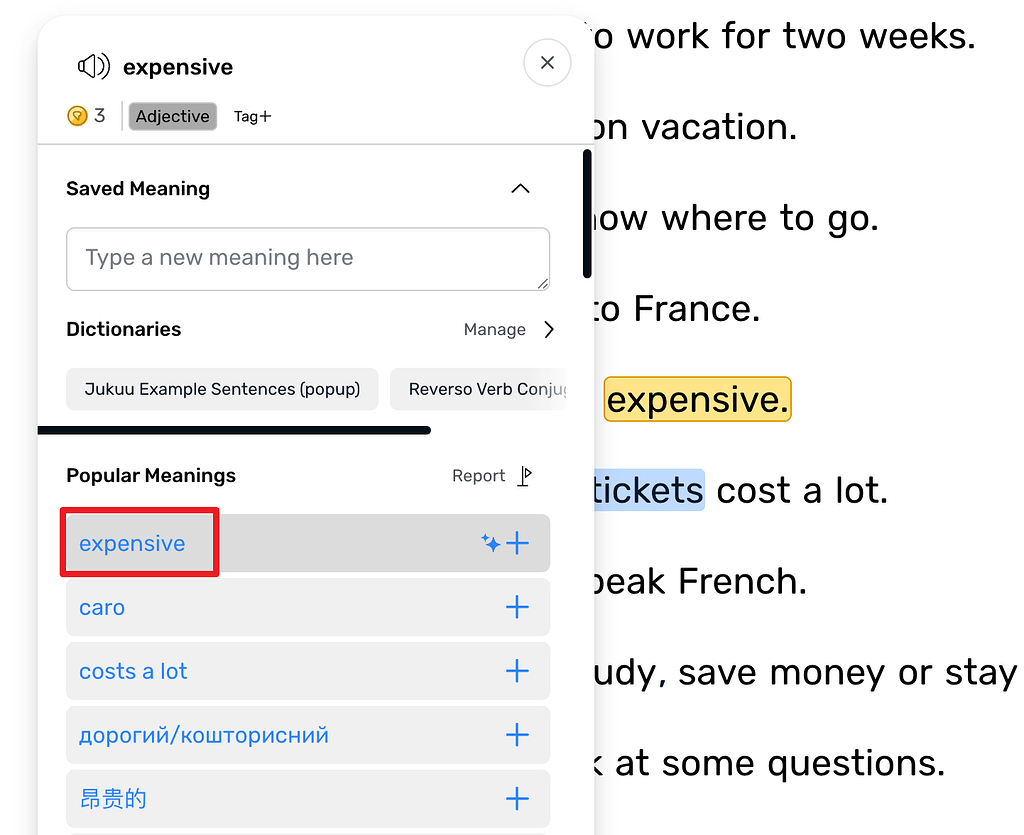
Task: Click the flag icon beside Report
Action: [524, 476]
